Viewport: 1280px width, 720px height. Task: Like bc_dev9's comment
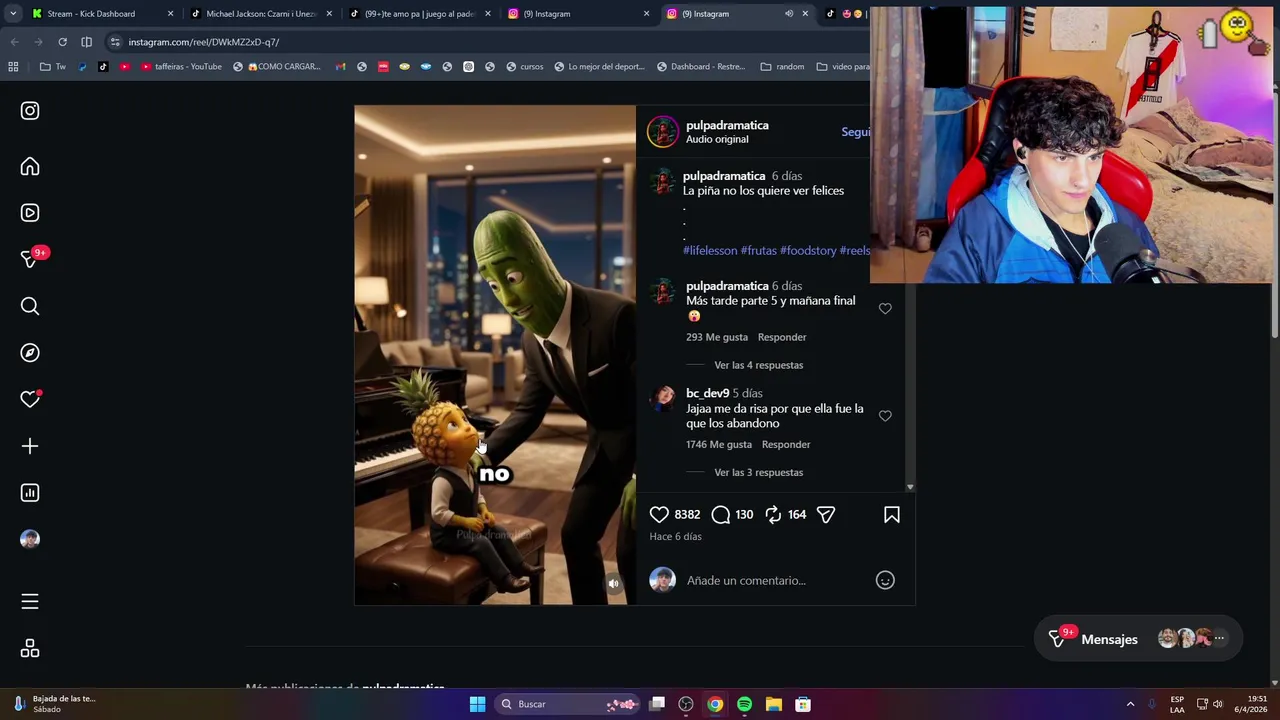[885, 416]
